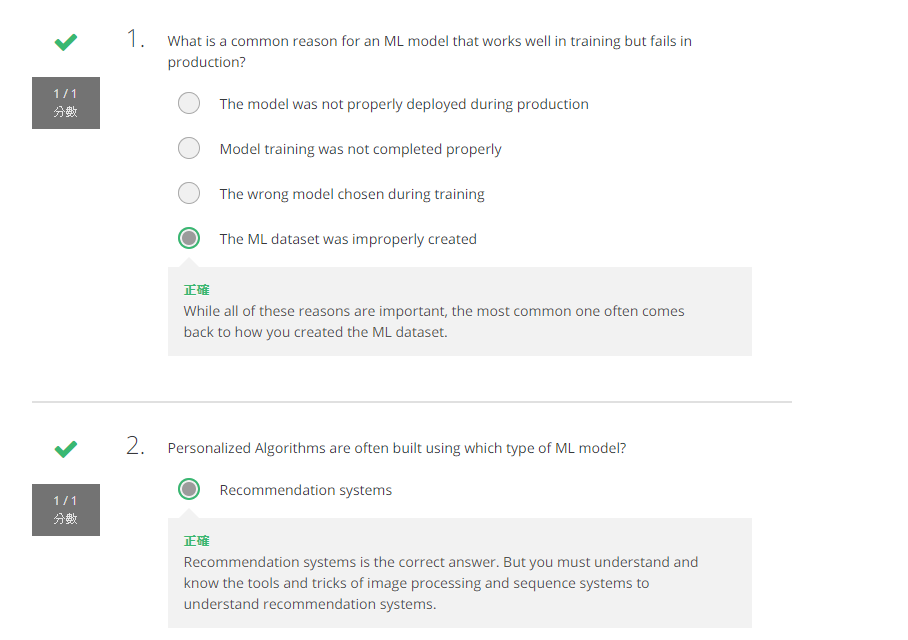Click the 'The ML dataset was improperly created' label
This screenshot has width=908, height=640.
click(348, 239)
